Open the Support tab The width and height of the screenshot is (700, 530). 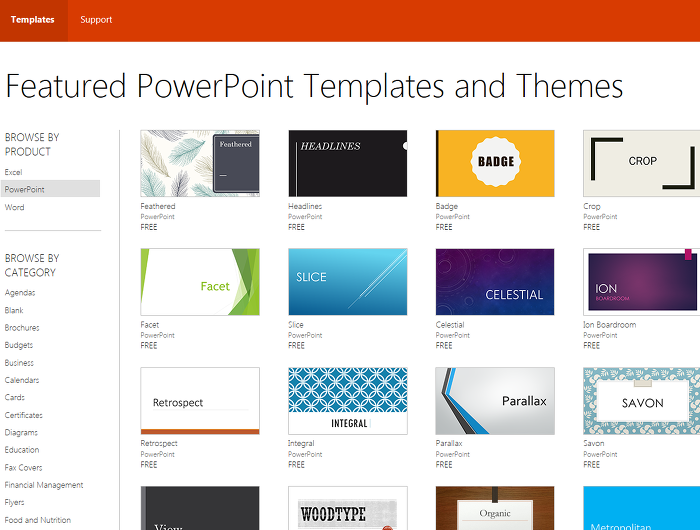click(x=96, y=20)
